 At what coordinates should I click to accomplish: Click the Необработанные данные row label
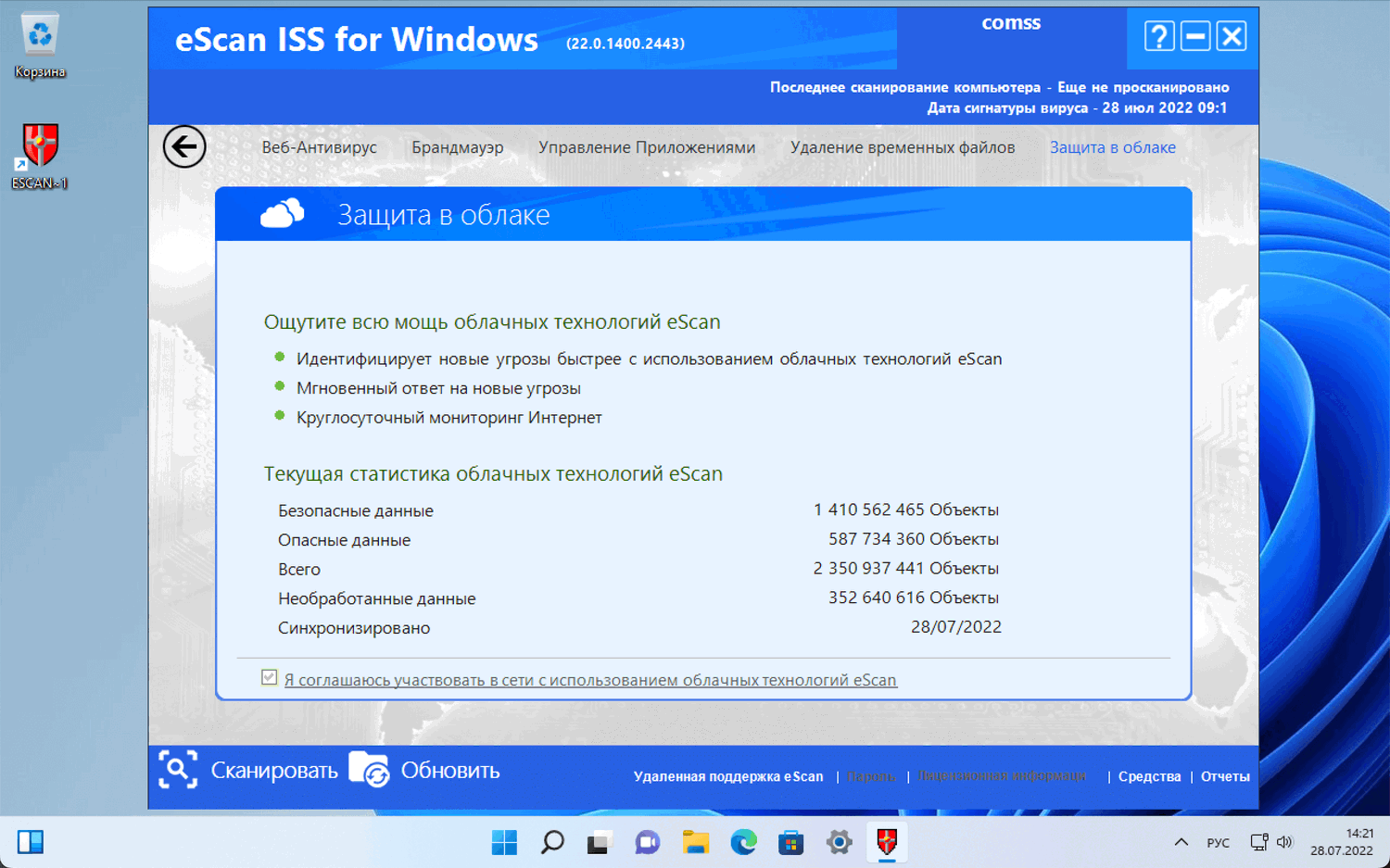377,598
